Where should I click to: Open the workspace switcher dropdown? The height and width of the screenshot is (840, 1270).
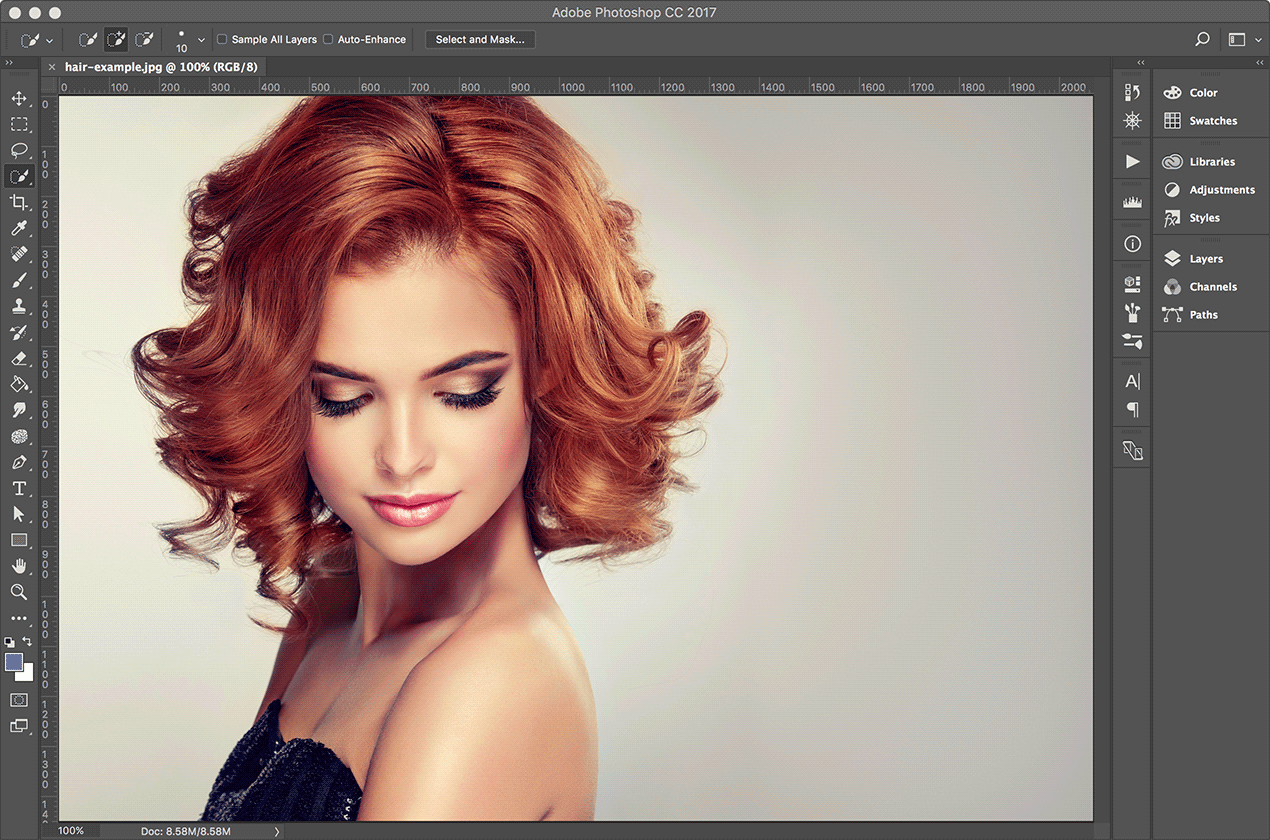tap(1244, 40)
